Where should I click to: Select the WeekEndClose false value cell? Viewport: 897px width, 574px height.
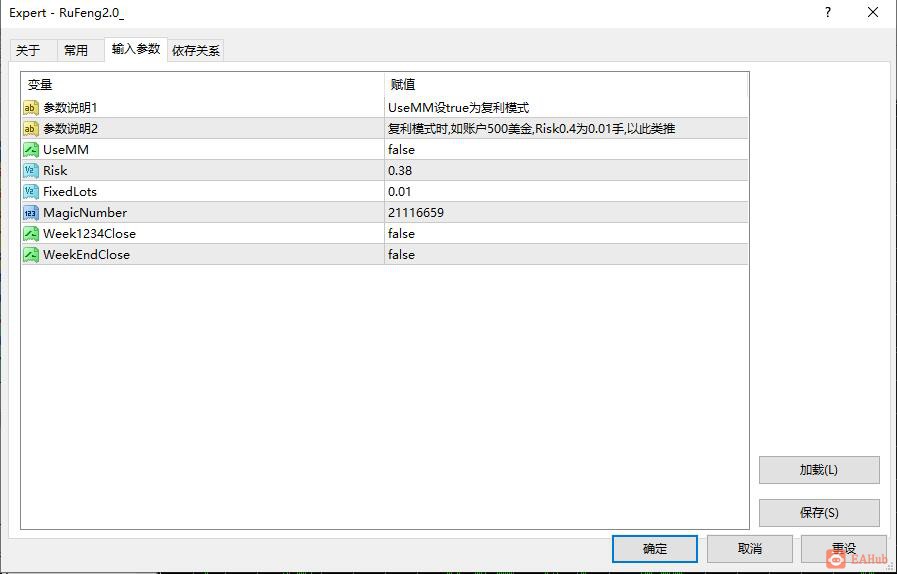point(566,255)
